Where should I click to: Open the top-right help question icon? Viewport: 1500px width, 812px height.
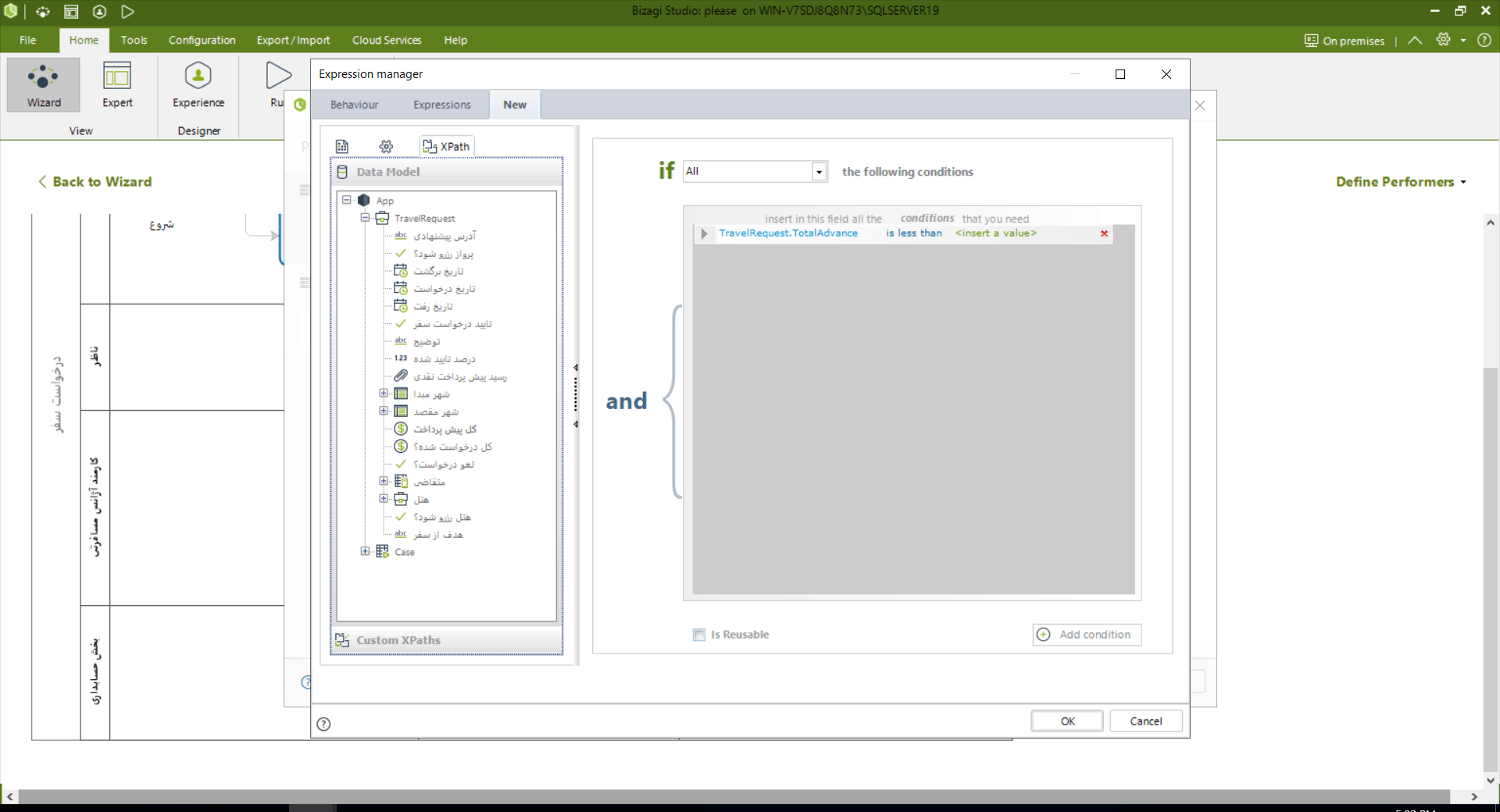click(x=1484, y=40)
